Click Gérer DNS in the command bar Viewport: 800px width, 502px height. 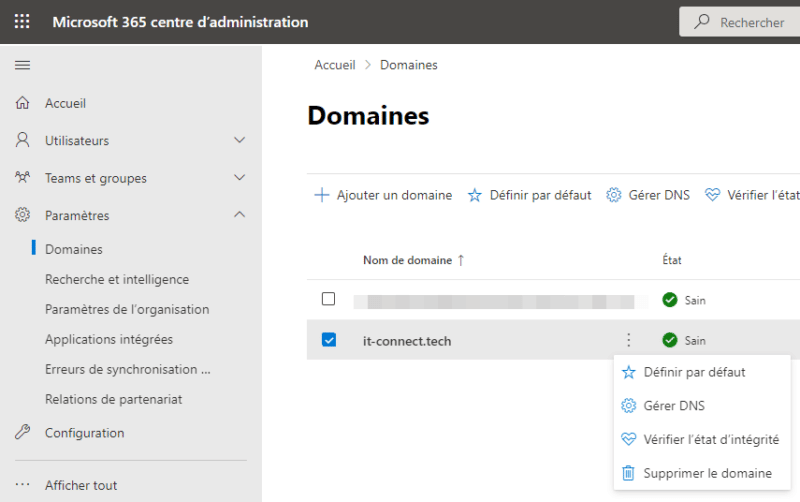(x=648, y=195)
